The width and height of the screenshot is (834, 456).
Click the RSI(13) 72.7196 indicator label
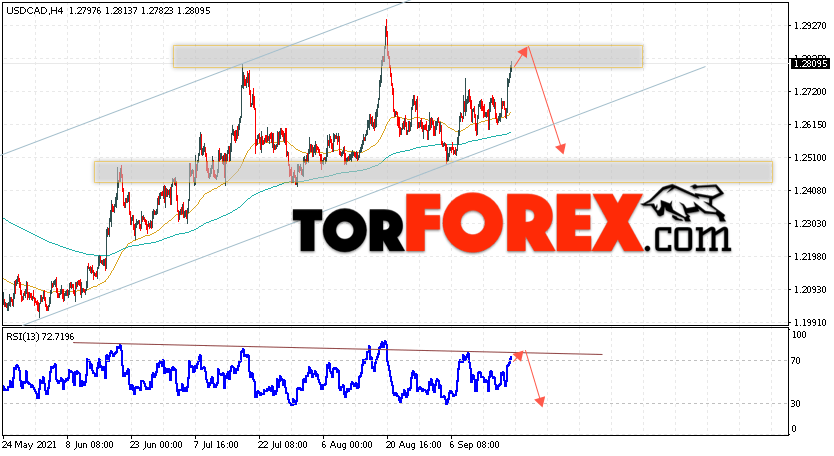tap(40, 337)
